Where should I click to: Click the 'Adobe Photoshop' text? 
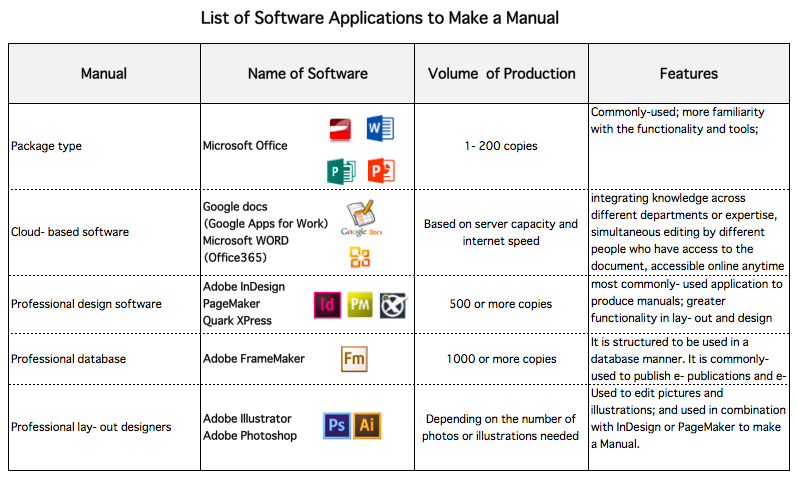(x=250, y=436)
